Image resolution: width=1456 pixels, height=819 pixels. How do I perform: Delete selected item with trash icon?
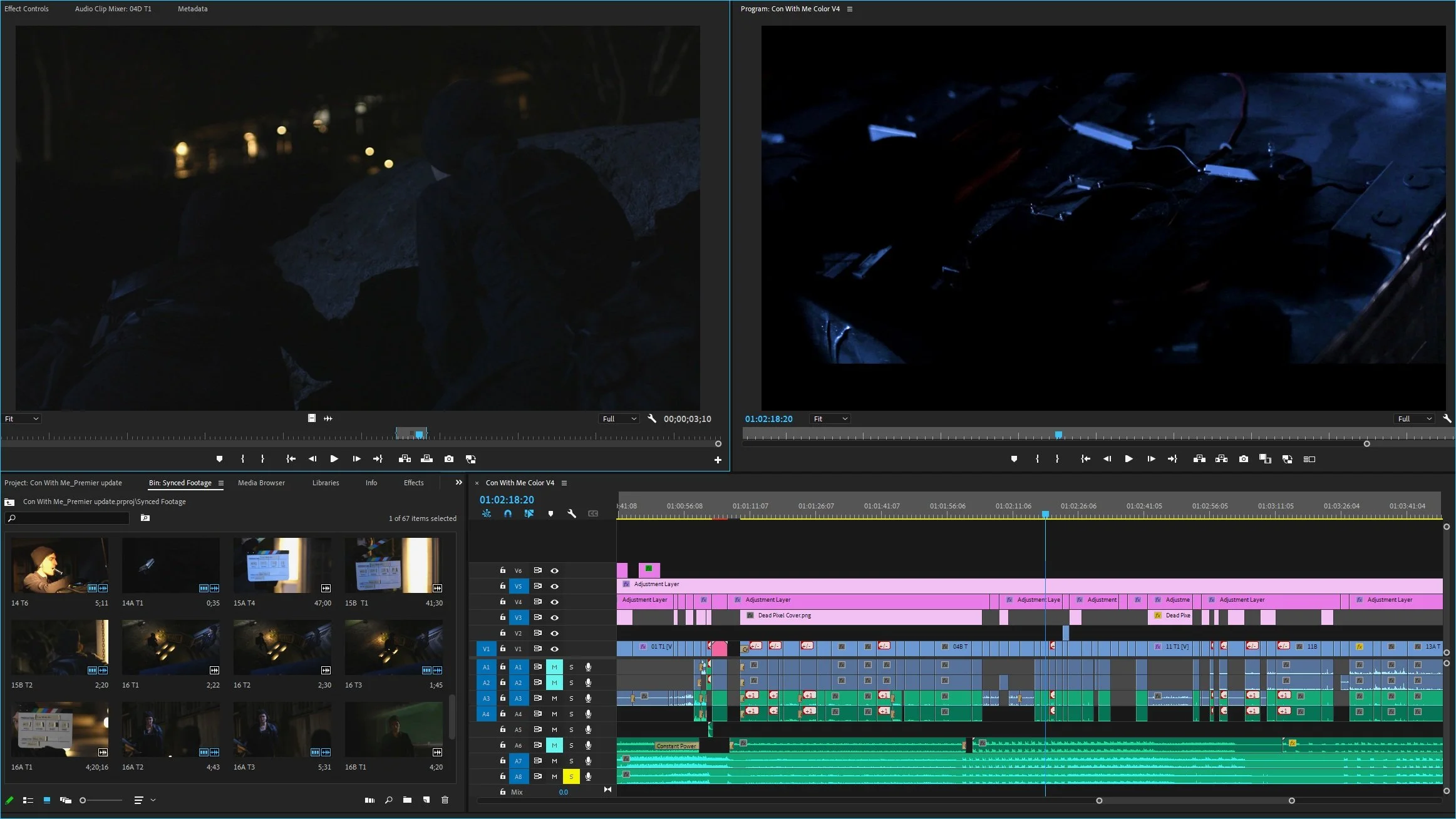click(445, 800)
